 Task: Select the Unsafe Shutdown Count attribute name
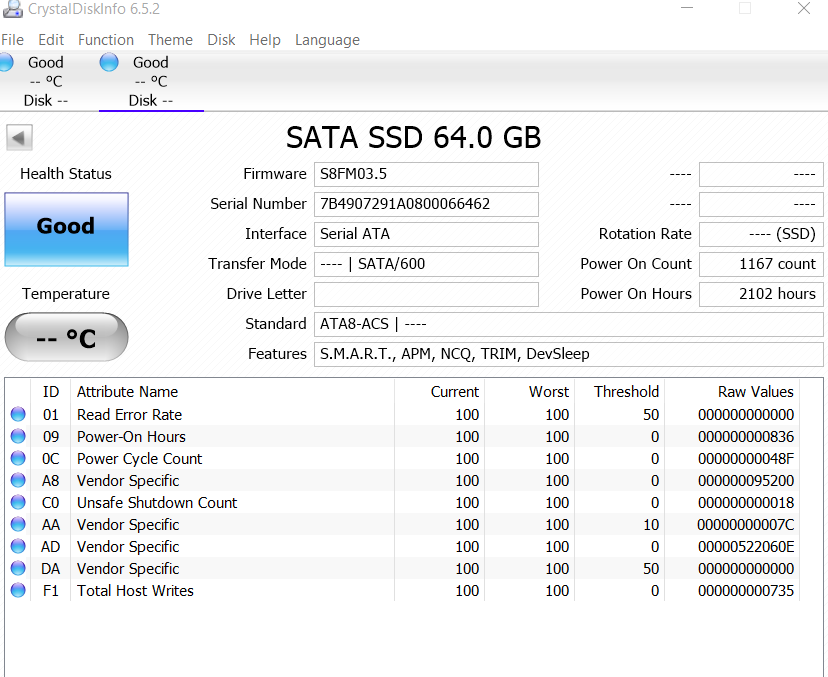point(157,503)
